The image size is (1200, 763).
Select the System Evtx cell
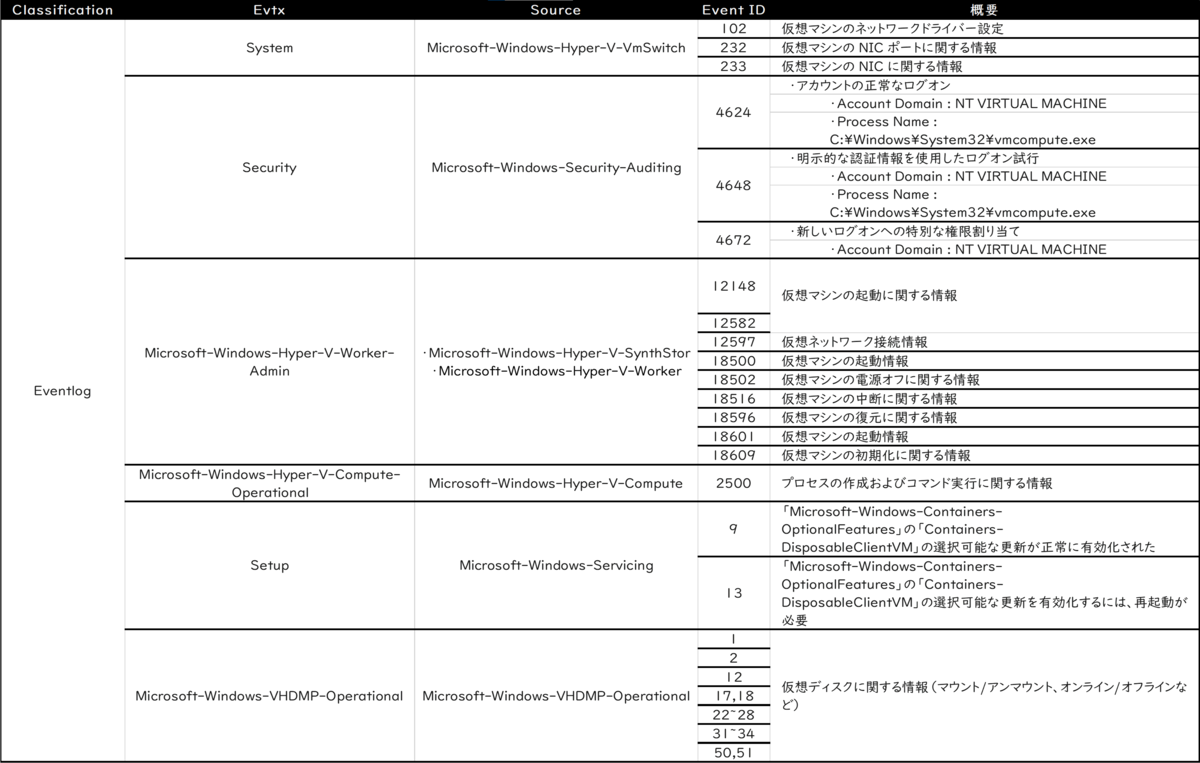(x=269, y=47)
